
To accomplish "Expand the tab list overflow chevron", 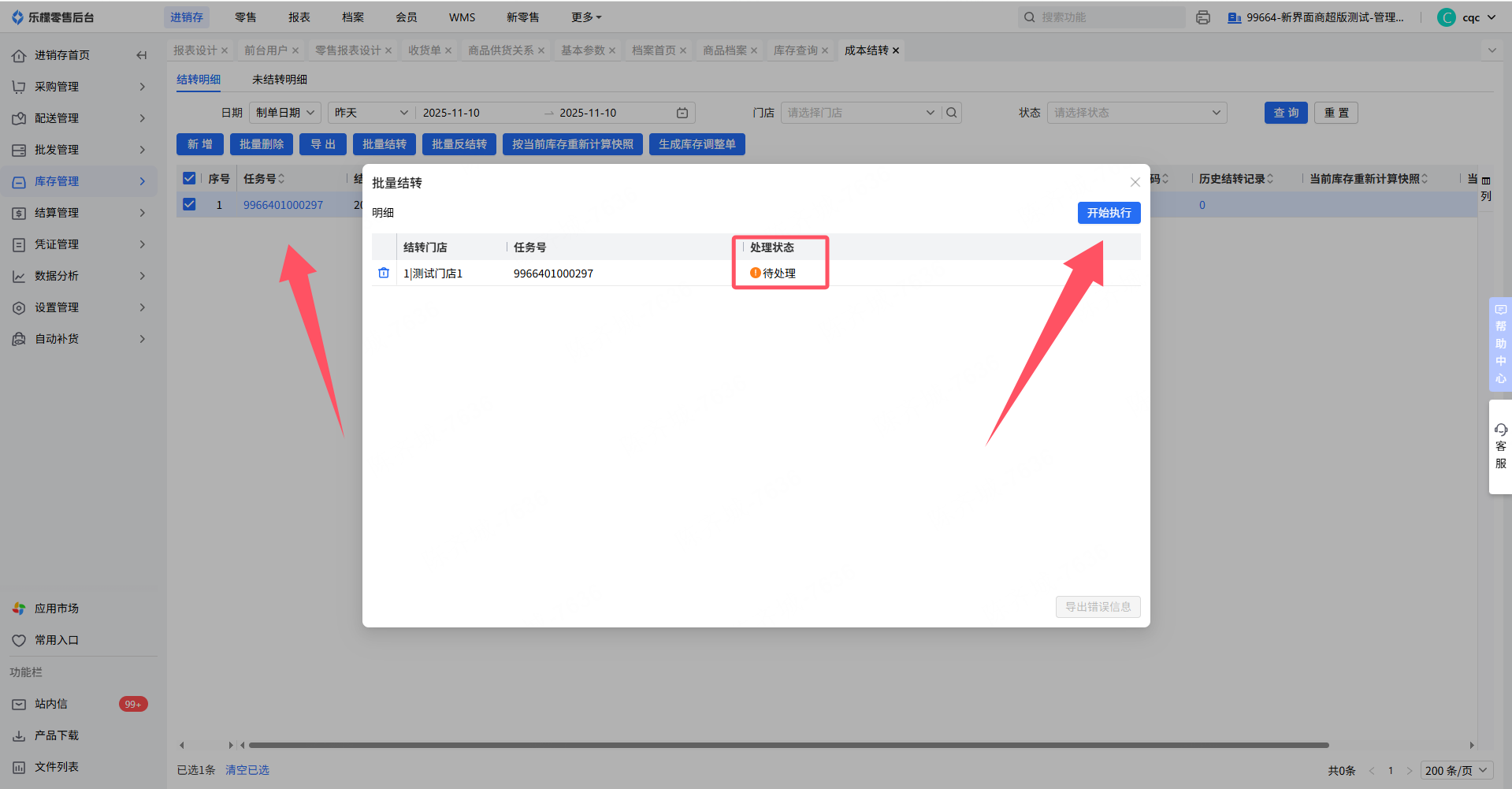I will pos(1492,50).
